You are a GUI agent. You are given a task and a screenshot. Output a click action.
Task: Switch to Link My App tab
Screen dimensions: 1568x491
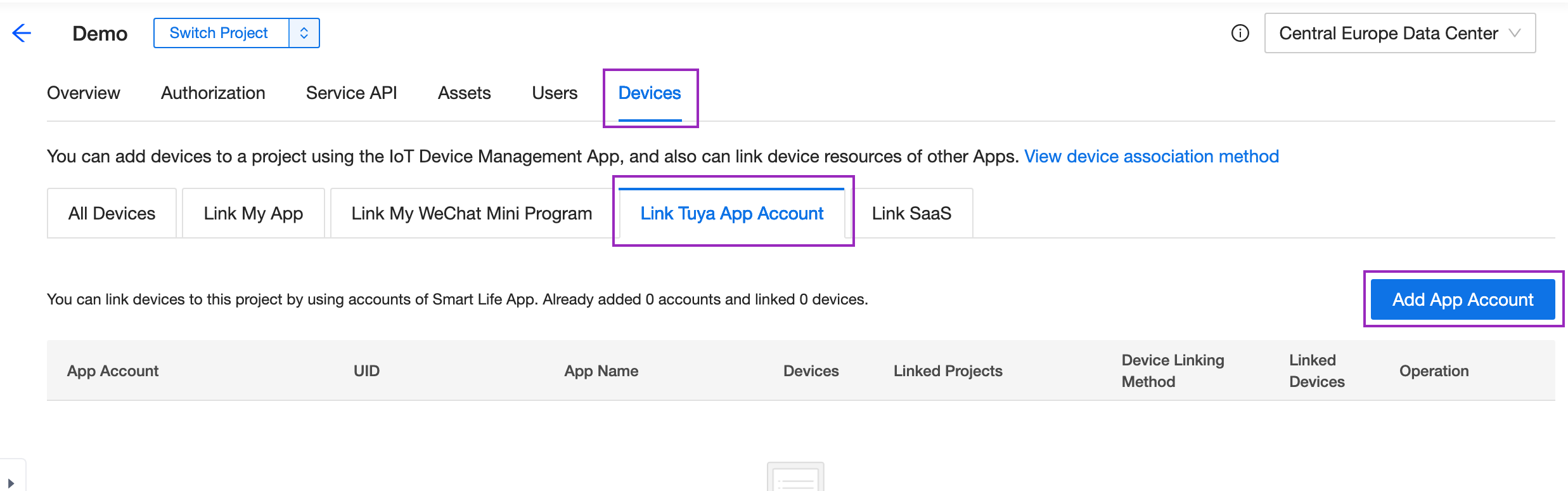(x=254, y=213)
